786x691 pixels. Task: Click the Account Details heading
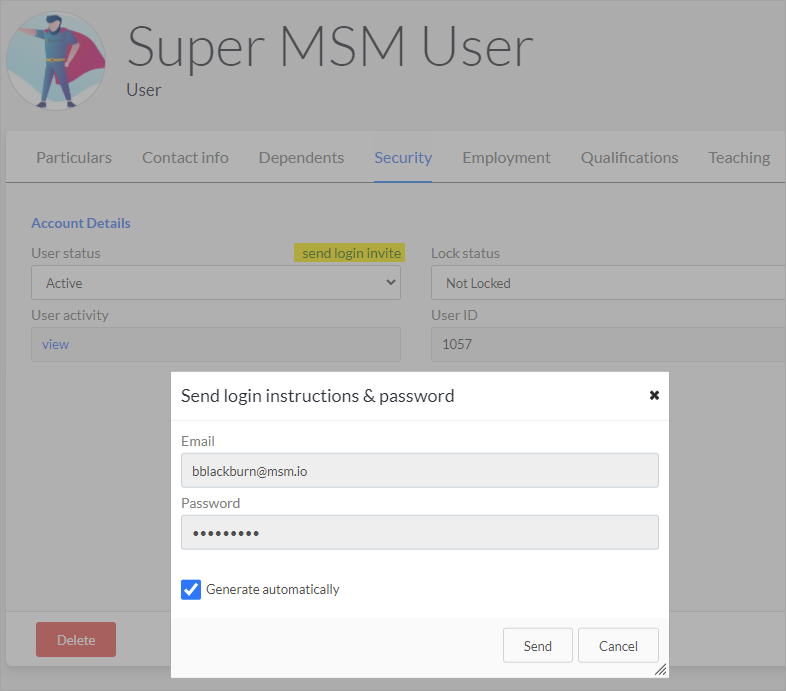(x=81, y=223)
